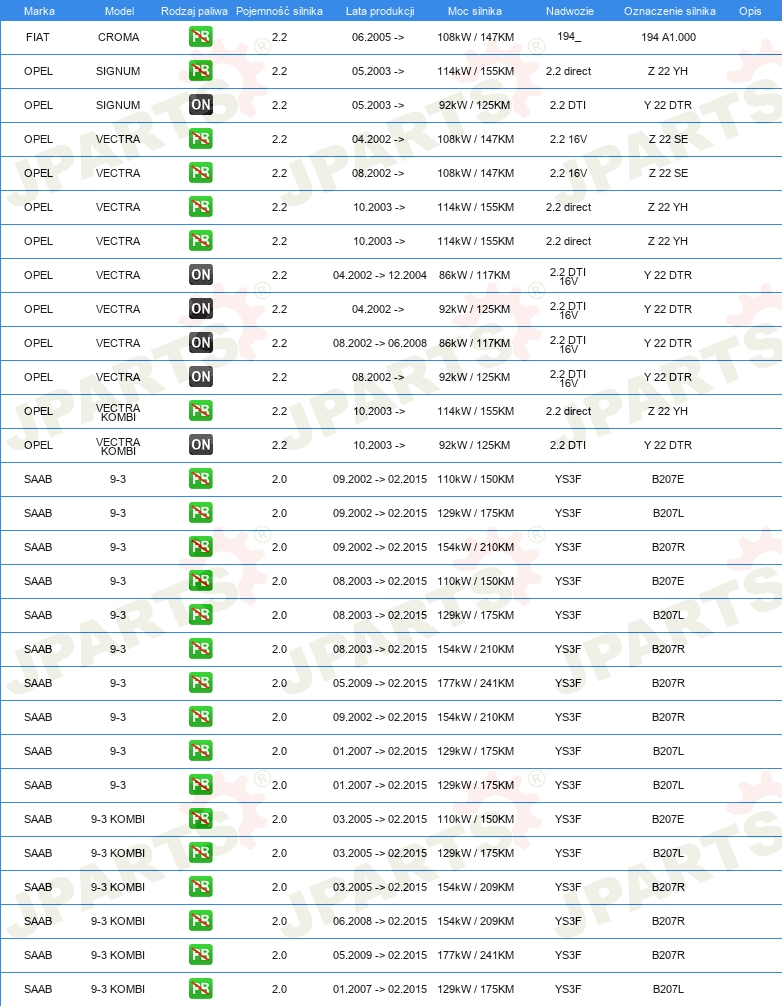Click the petrol icon in SAAB 9-3 09.2002 110kW row
The width and height of the screenshot is (782, 1006).
click(201, 479)
